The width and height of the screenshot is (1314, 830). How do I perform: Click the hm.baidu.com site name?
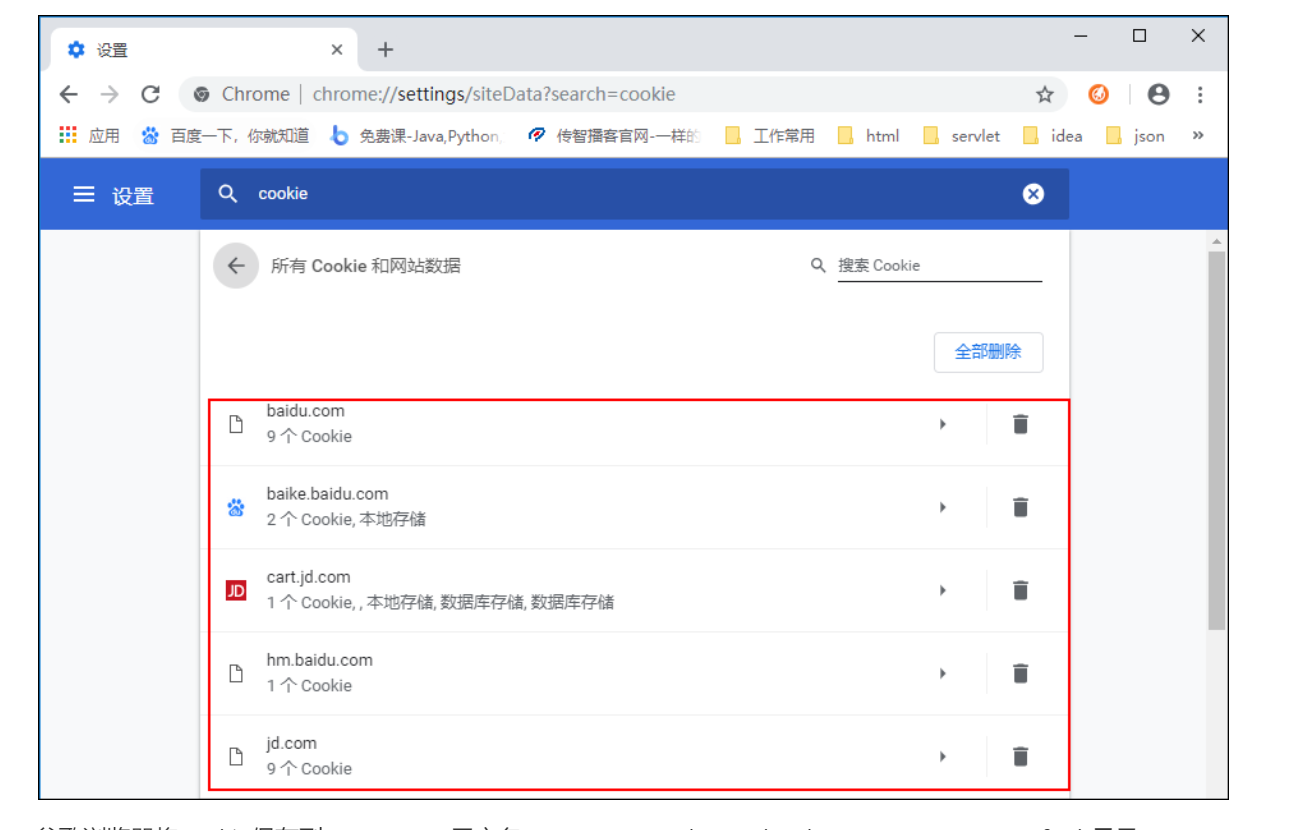coord(319,659)
